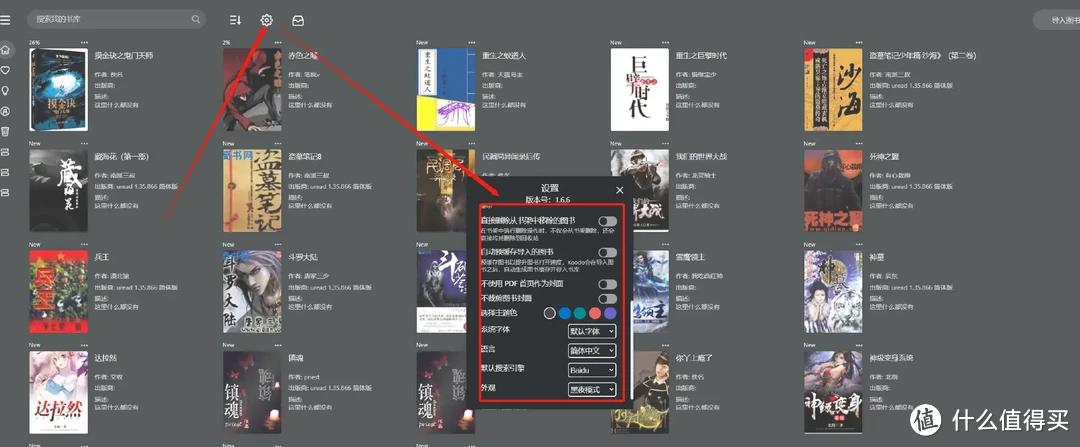Open settings via the gear icon
Screen dimensions: 1080x447
point(267,20)
